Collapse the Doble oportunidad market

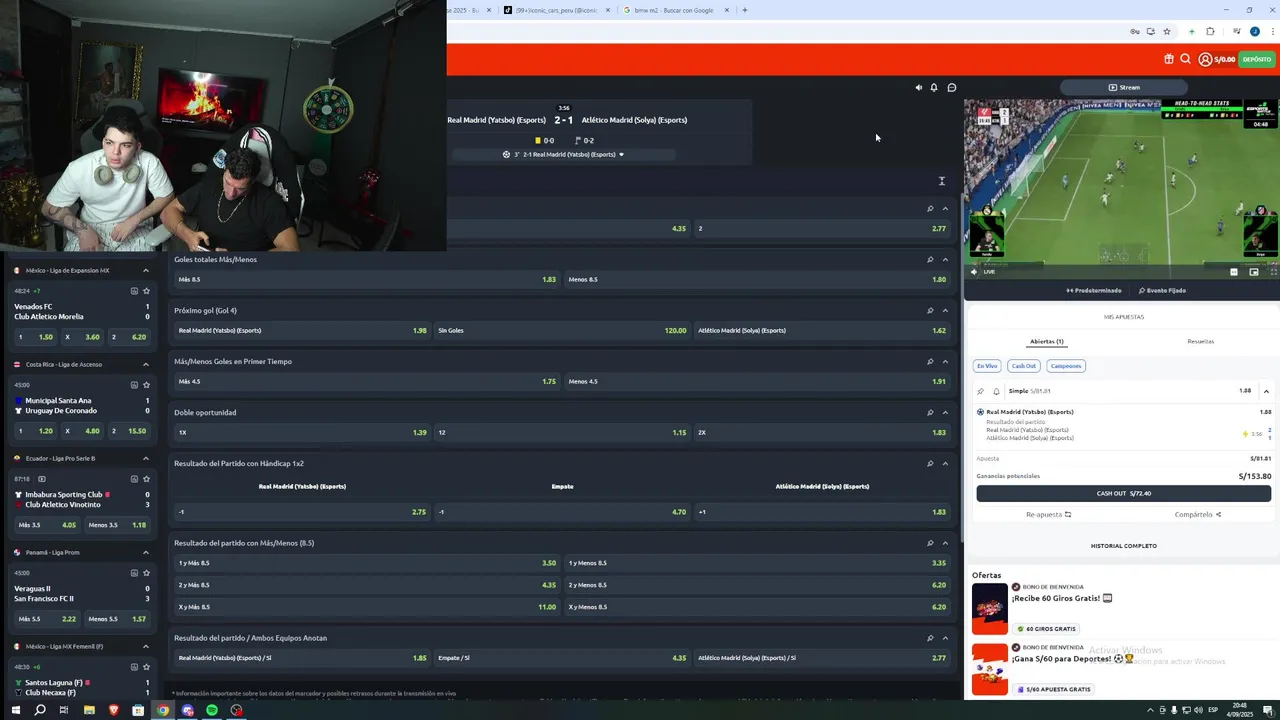tap(945, 412)
